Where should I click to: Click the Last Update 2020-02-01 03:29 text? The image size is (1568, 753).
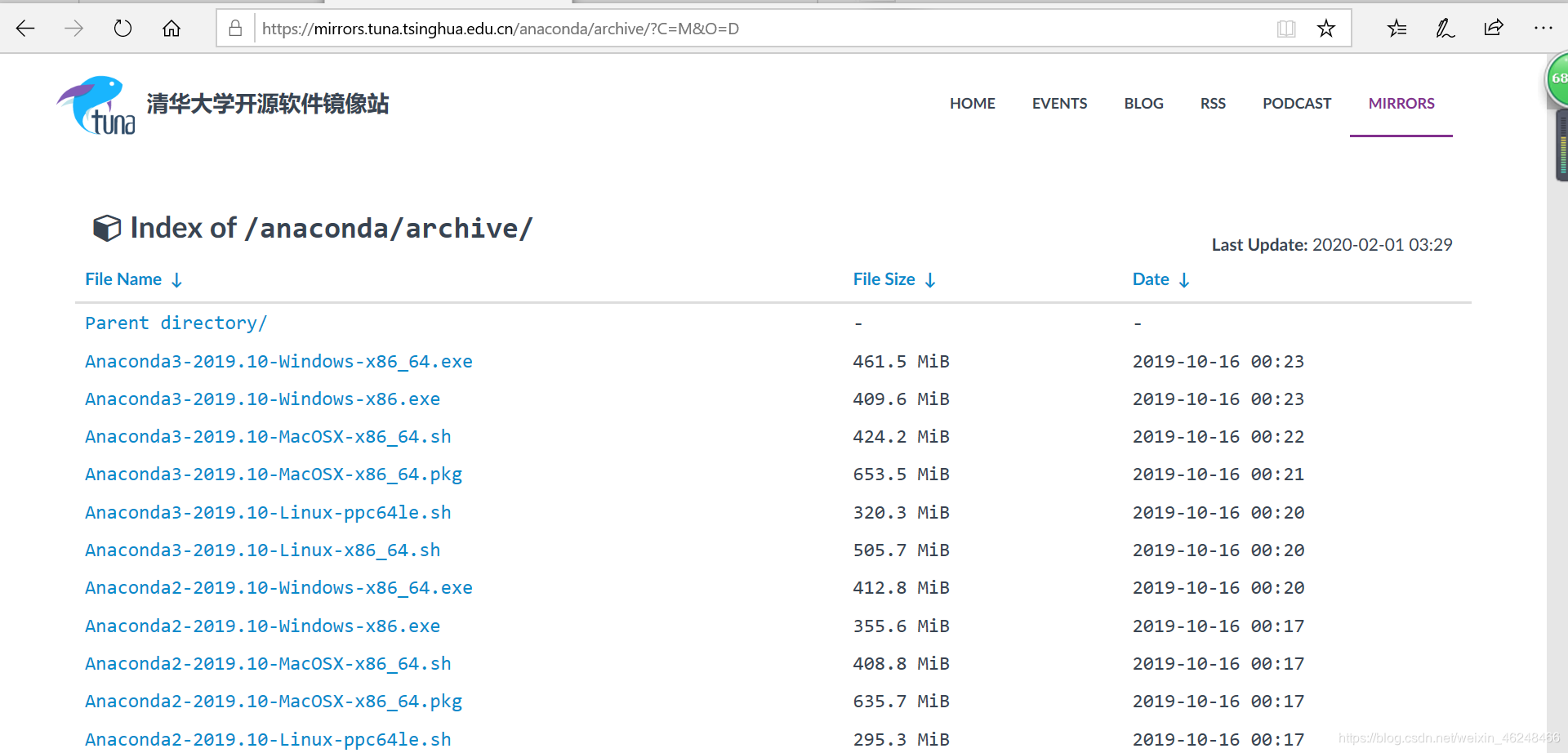(1332, 245)
